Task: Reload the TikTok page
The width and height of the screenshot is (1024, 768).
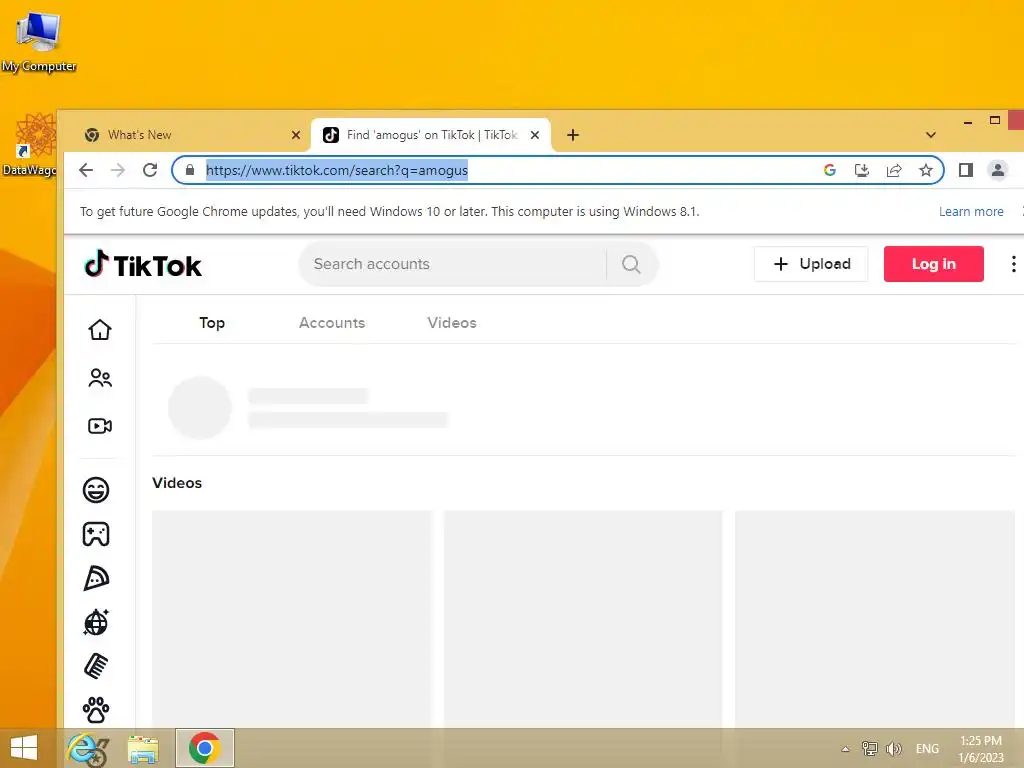Action: (150, 170)
